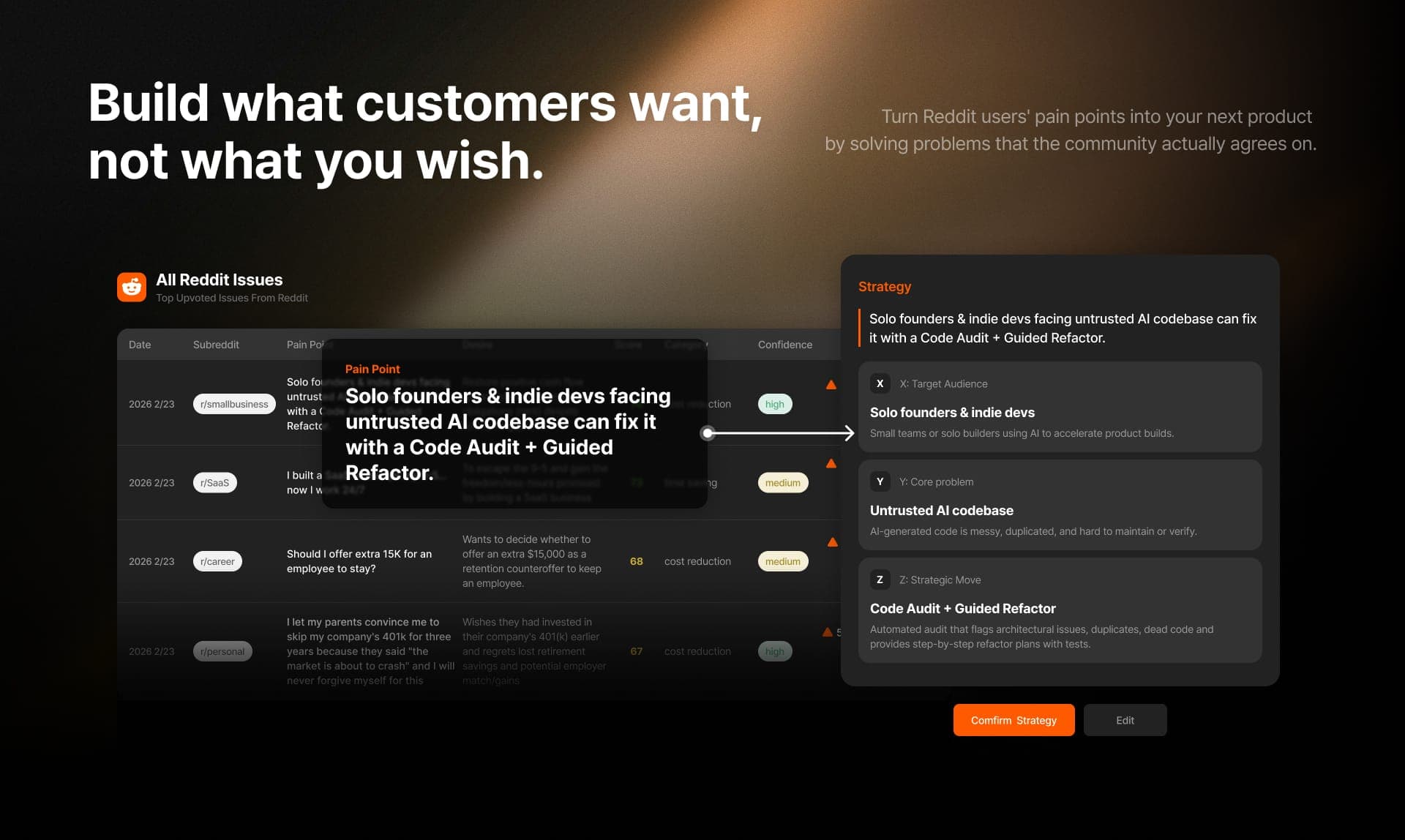1405x840 pixels.
Task: Select the r/smallbusiness subreddit tag
Action: click(x=234, y=404)
